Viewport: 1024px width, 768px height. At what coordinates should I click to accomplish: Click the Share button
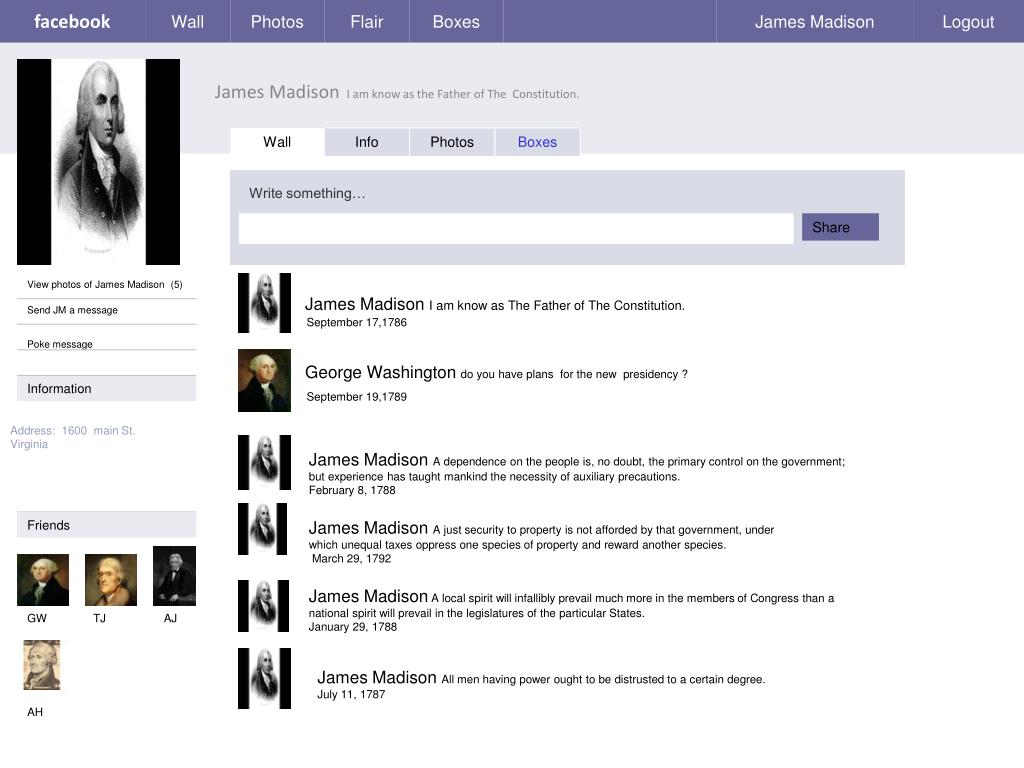pos(840,227)
